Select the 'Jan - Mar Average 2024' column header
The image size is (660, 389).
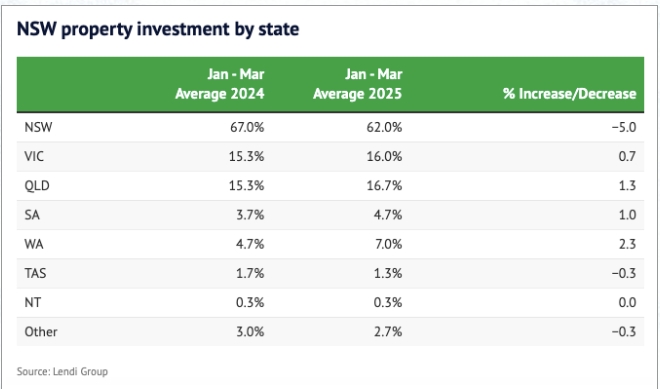click(x=220, y=84)
